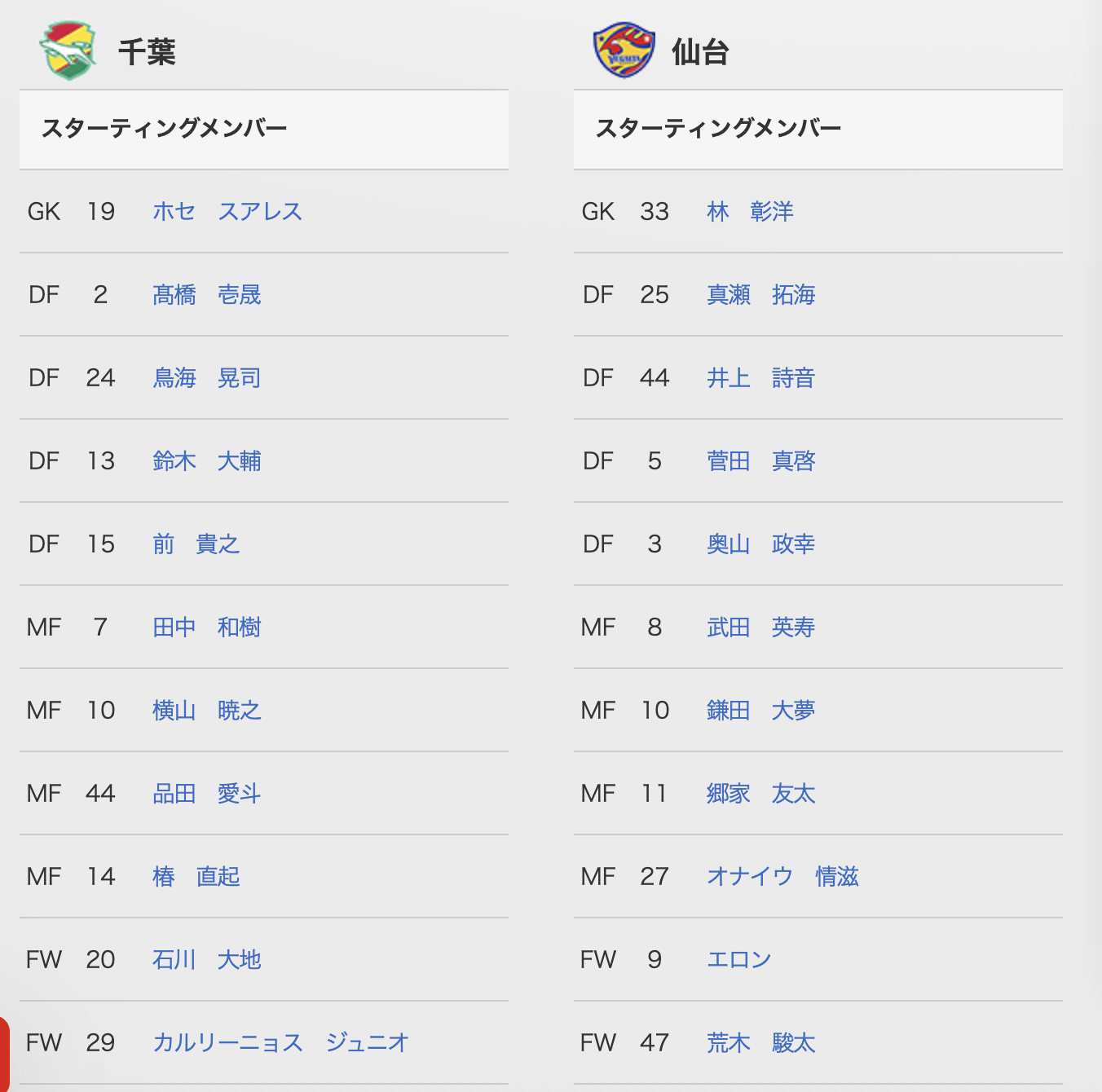The height and width of the screenshot is (1092, 1102).
Task: Open 井上 詩音 profile link
Action: tap(761, 378)
